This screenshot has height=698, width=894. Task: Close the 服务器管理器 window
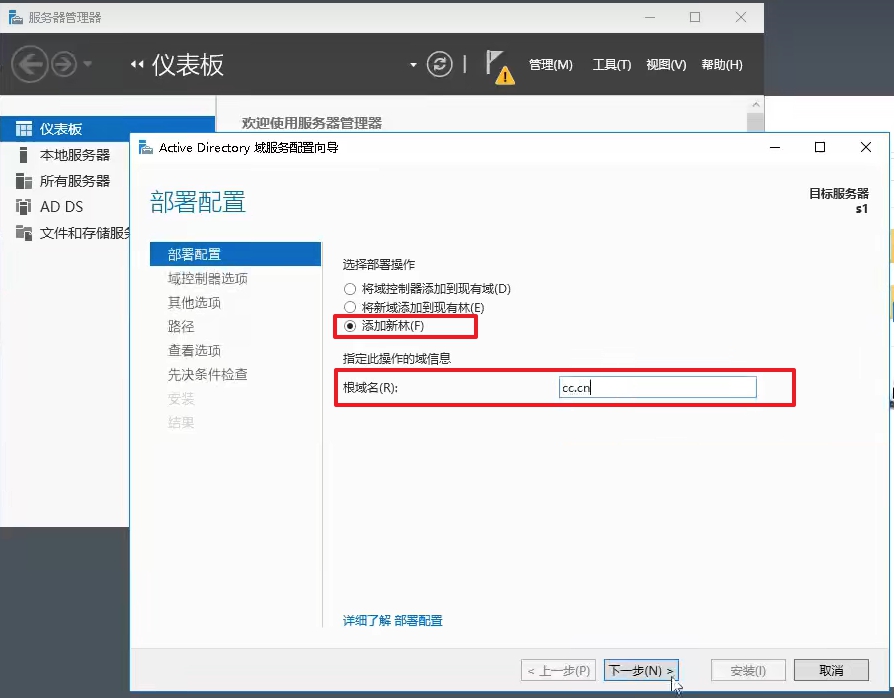pyautogui.click(x=741, y=17)
